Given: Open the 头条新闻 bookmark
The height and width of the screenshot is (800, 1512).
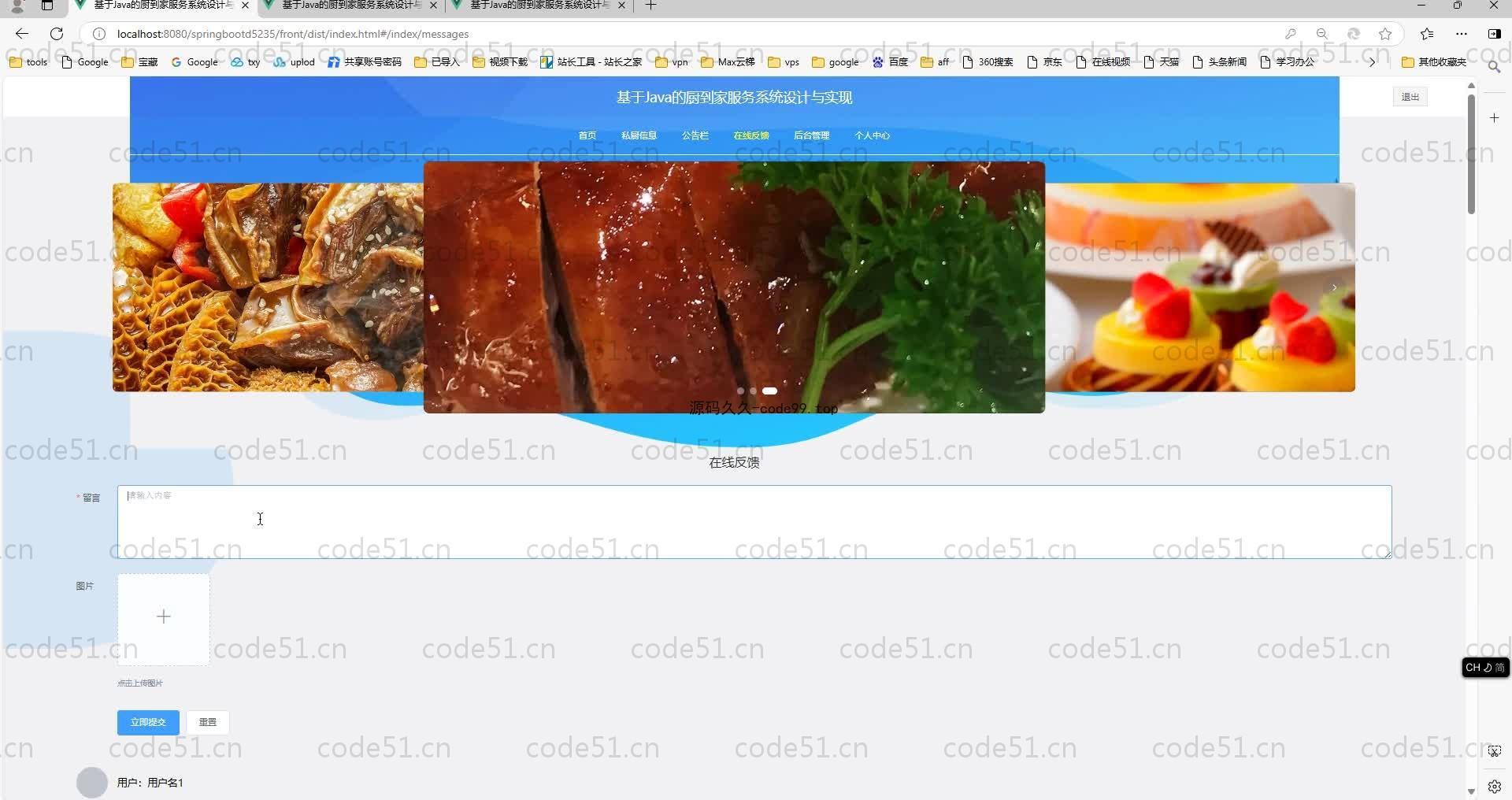Looking at the screenshot, I should 1219,62.
